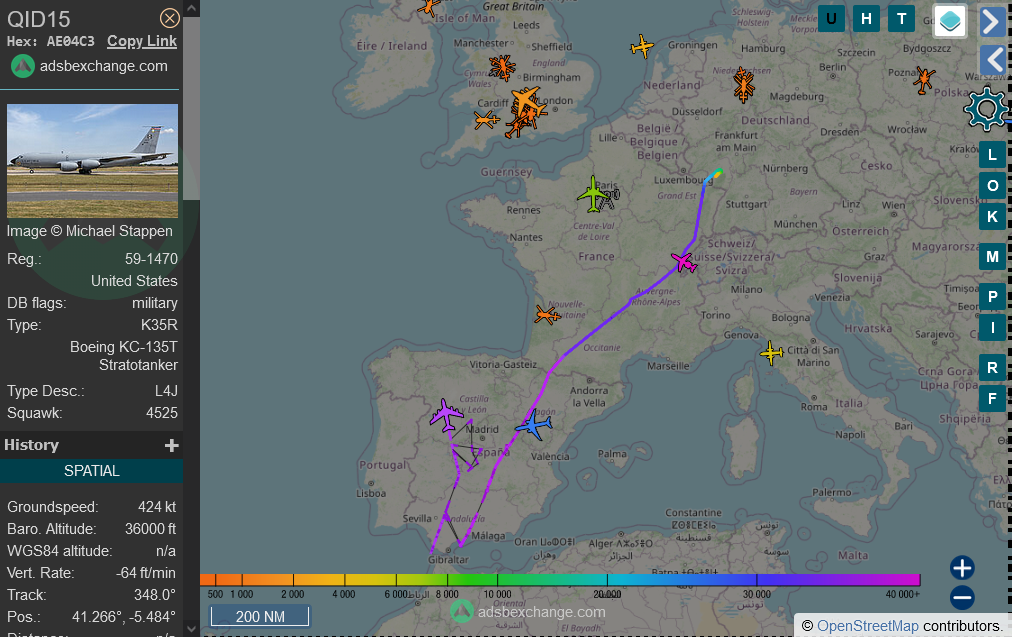Select the blue aircraft near València
Image resolution: width=1012 pixels, height=637 pixels.
tap(534, 426)
